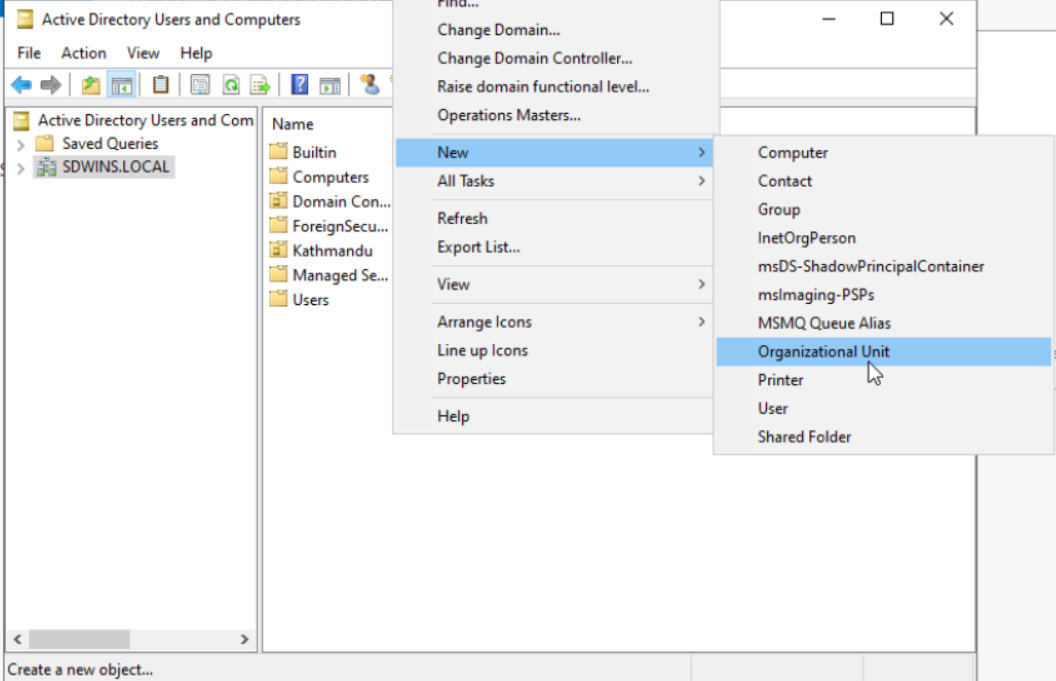
Task: Click the Saved Queries folder icon
Action: (x=45, y=143)
